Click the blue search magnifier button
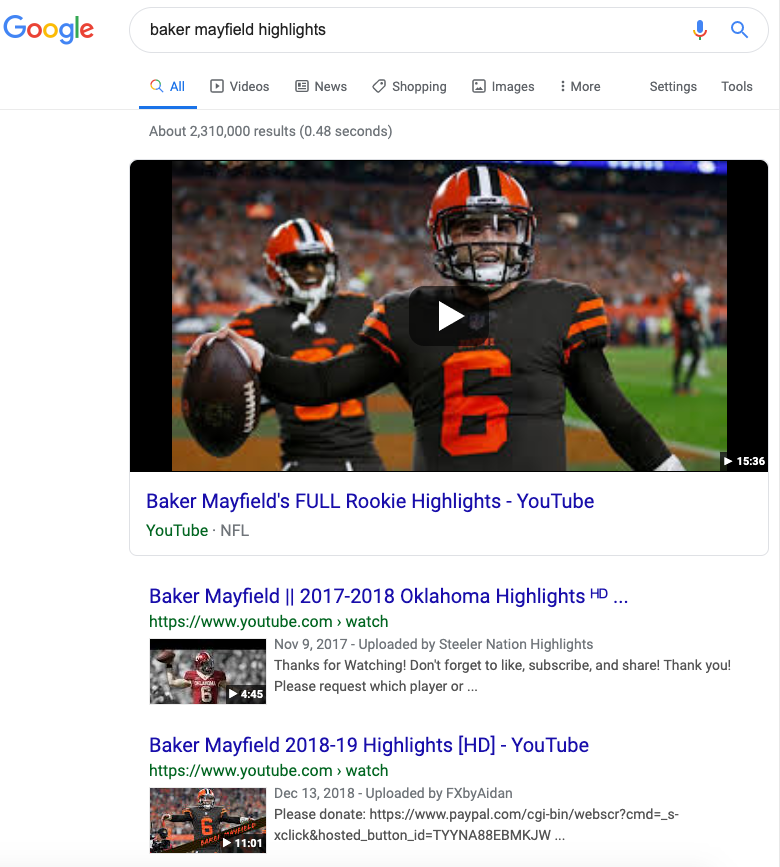Image resolution: width=780 pixels, height=867 pixels. point(739,30)
